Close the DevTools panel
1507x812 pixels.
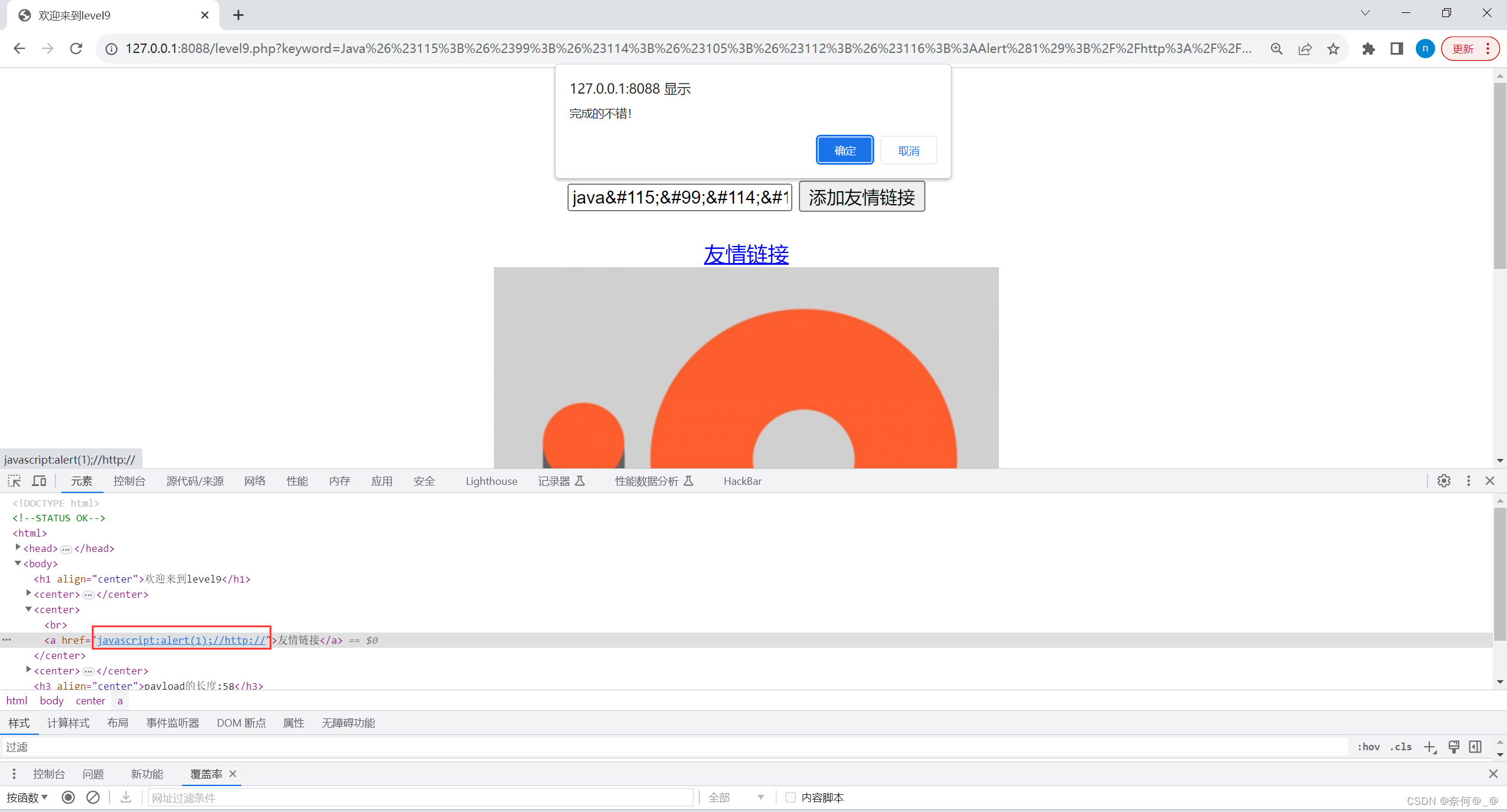(1490, 481)
